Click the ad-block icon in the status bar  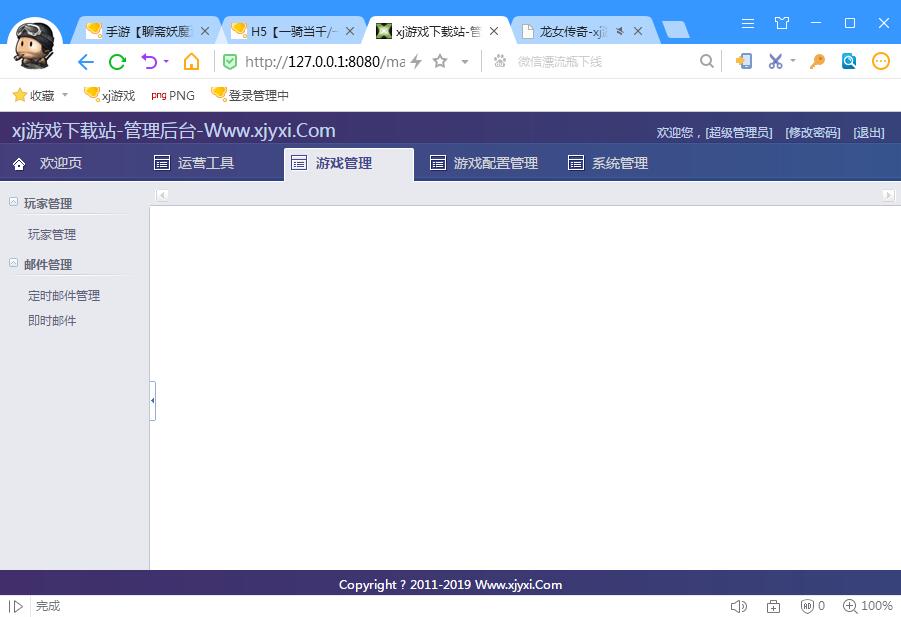click(x=808, y=606)
